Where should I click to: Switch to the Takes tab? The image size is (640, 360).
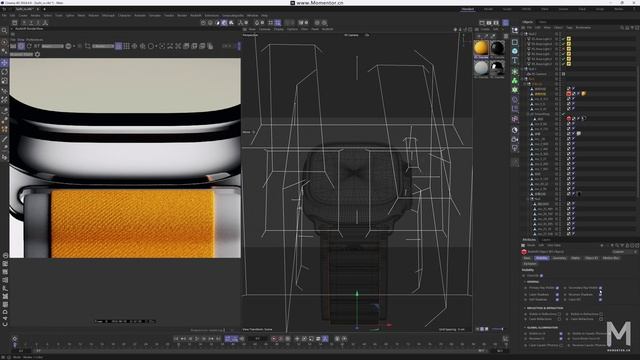(x=543, y=22)
